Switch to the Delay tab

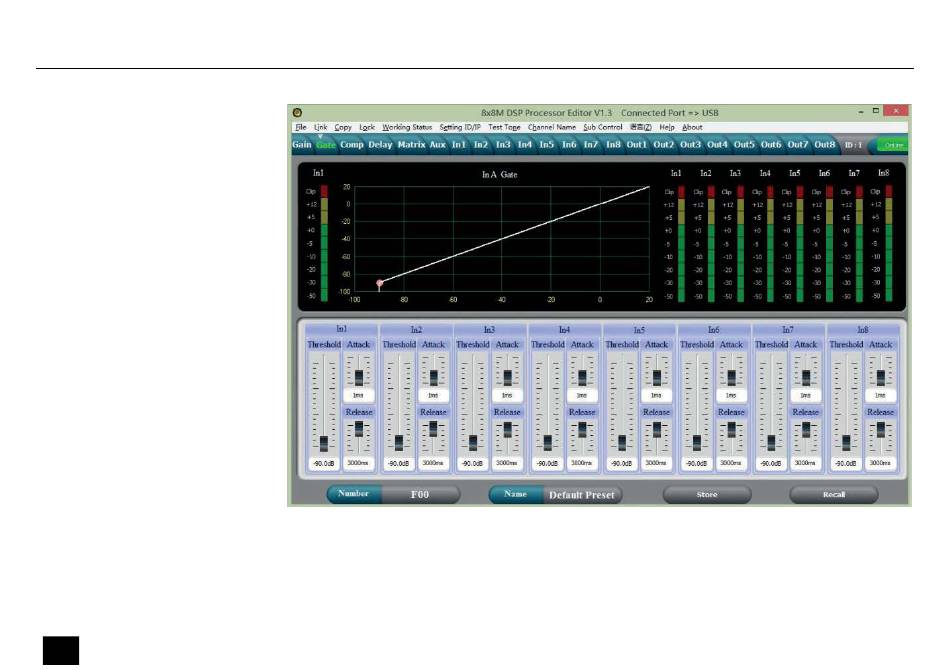pos(380,145)
